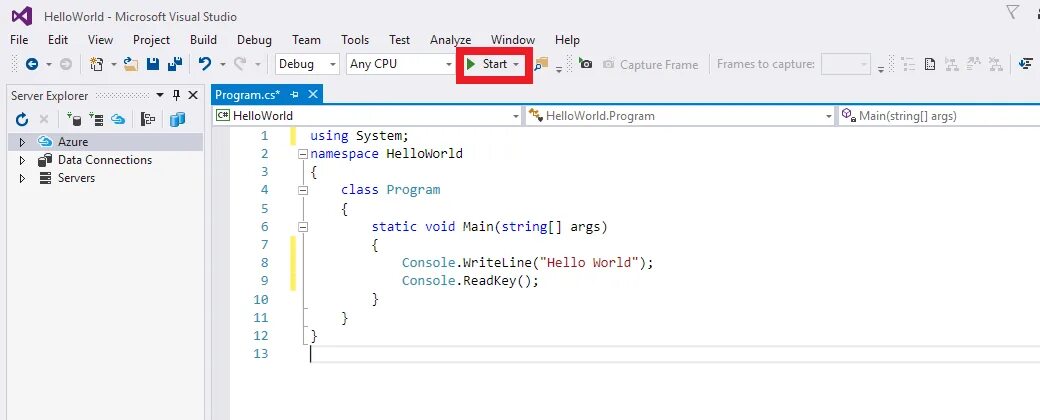
Task: Open the Edit menu
Action: pos(58,40)
